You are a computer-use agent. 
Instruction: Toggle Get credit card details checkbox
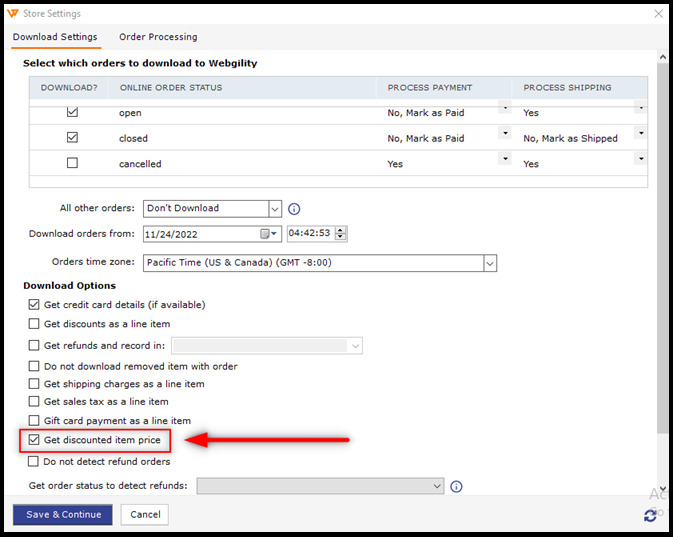click(35, 305)
